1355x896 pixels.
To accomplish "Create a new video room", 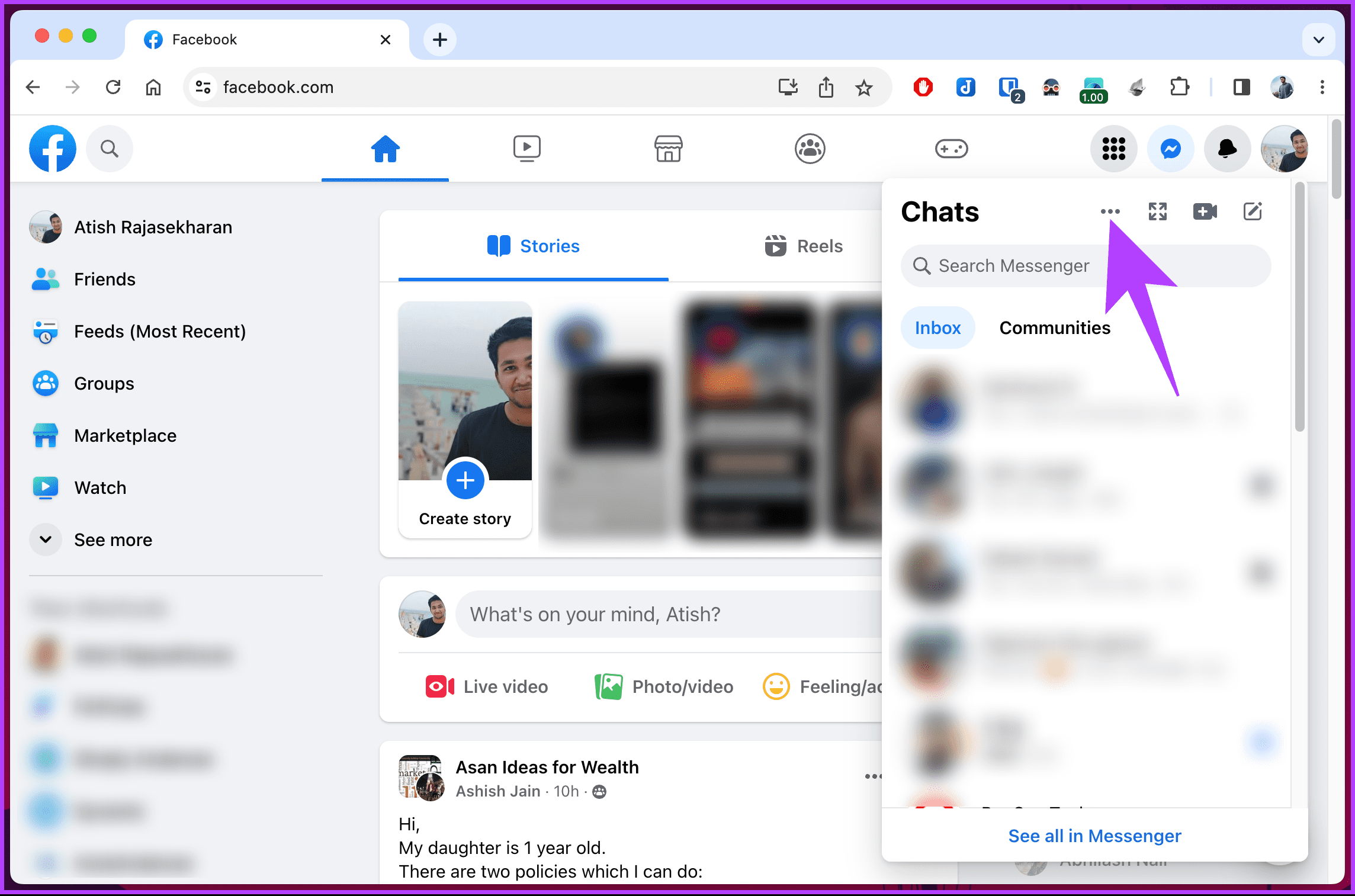I will click(1205, 211).
